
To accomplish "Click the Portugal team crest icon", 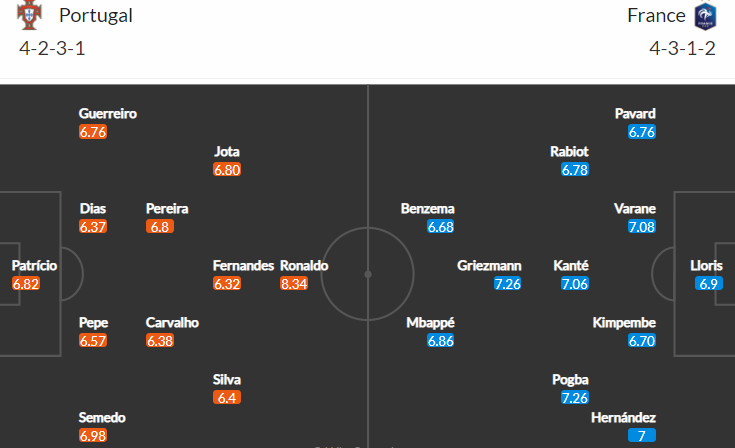I will (x=29, y=15).
